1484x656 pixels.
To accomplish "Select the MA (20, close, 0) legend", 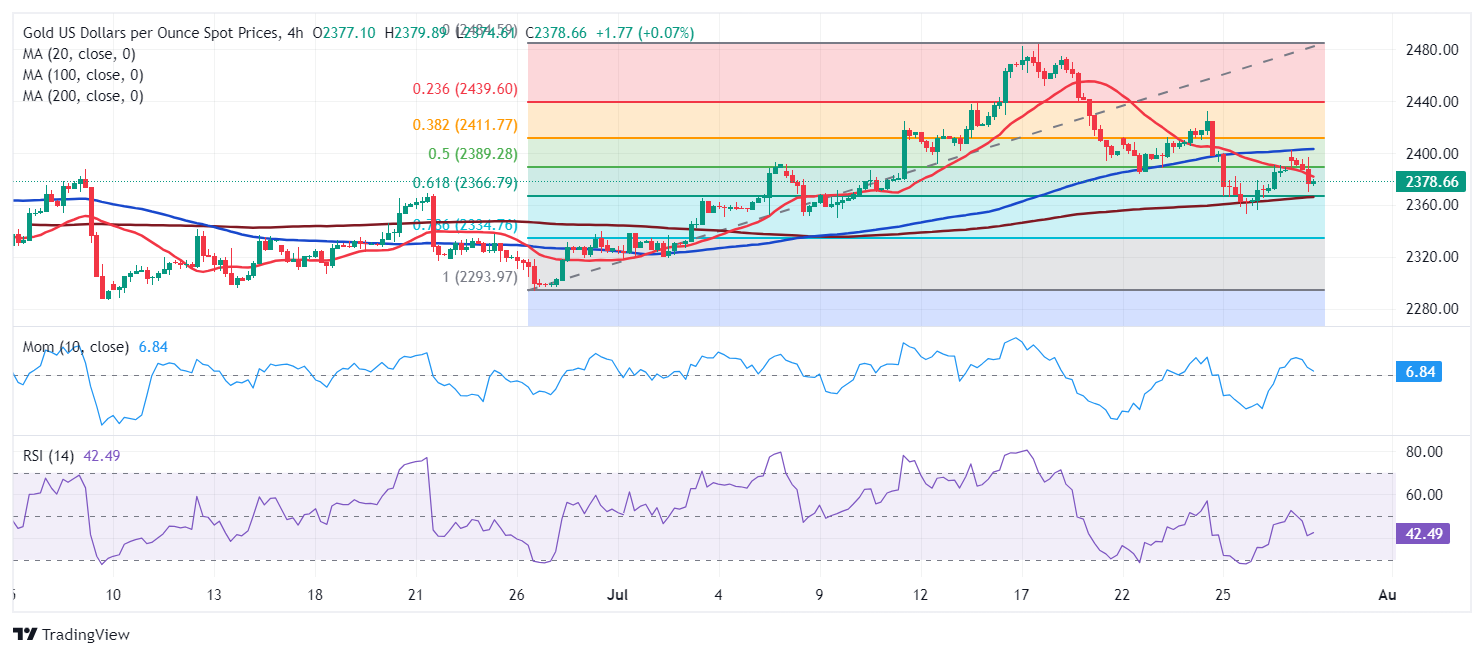I will pyautogui.click(x=79, y=54).
